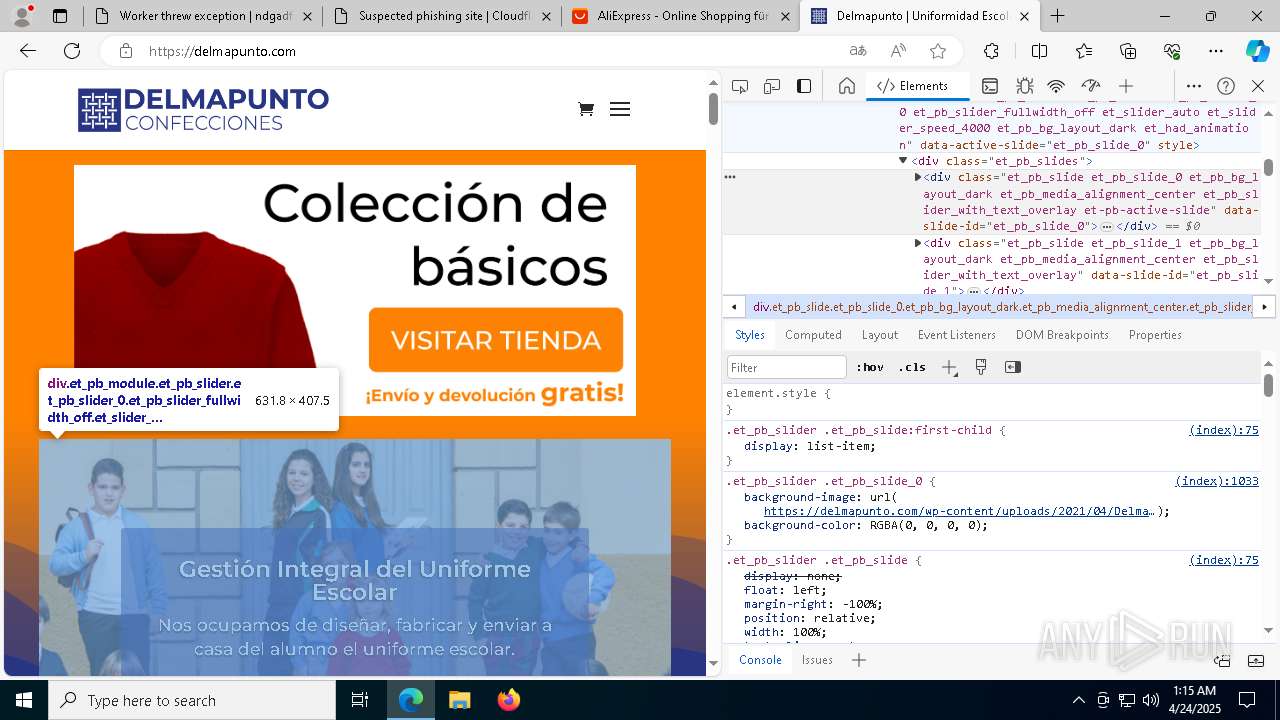The height and width of the screenshot is (720, 1280).
Task: Open actions dots beside selected DOM node
Action: (x=730, y=177)
